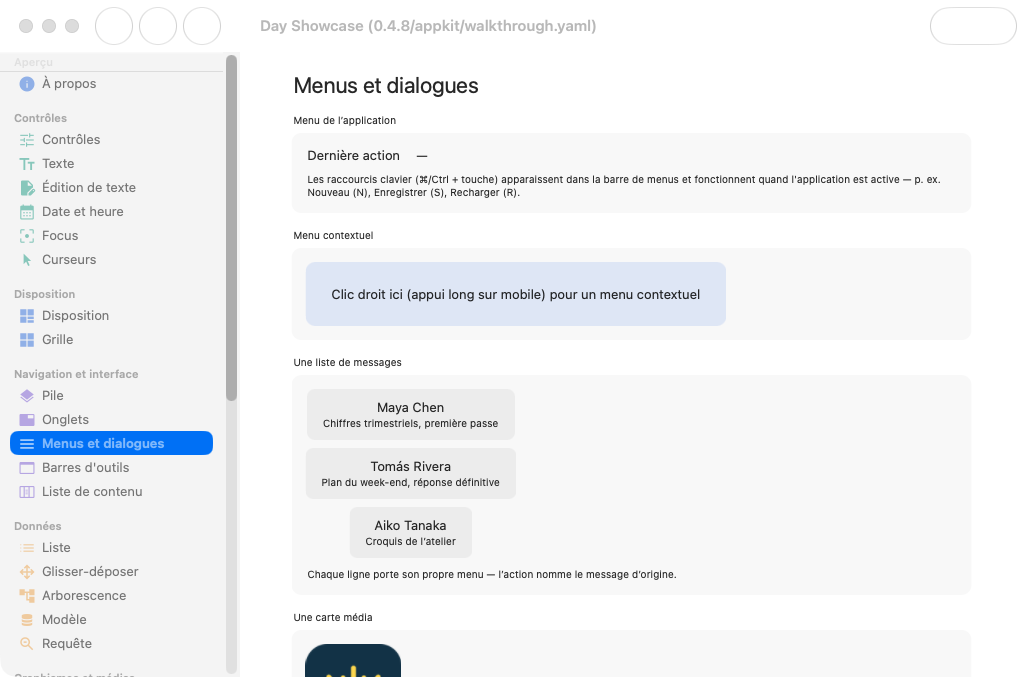
Task: Select the Tomás Rivera message row
Action: point(411,473)
